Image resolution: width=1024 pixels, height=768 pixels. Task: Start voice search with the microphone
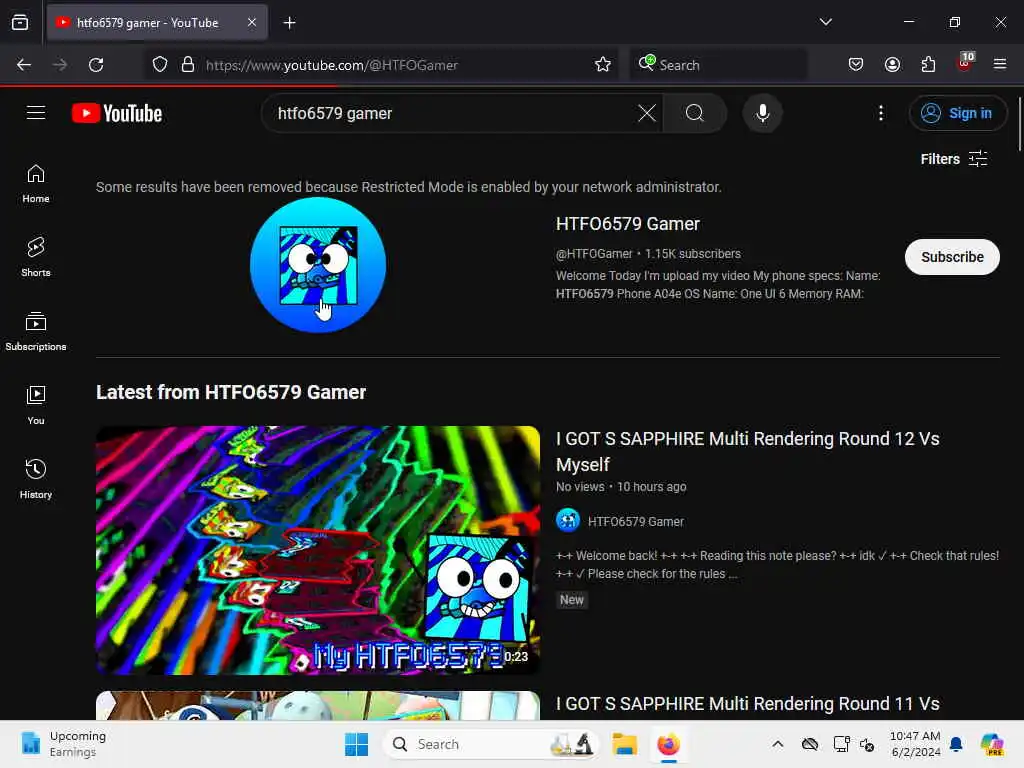pyautogui.click(x=762, y=113)
